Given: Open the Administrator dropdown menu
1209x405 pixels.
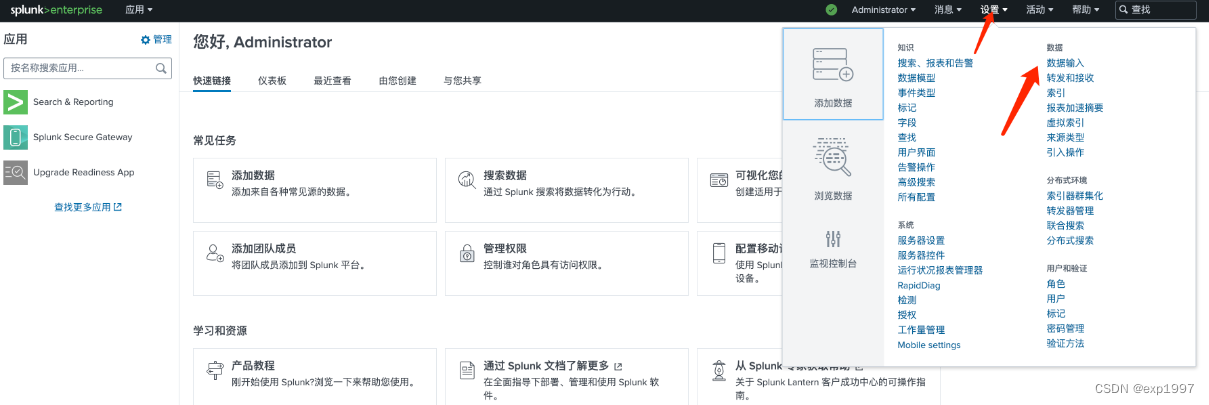Looking at the screenshot, I should point(883,10).
